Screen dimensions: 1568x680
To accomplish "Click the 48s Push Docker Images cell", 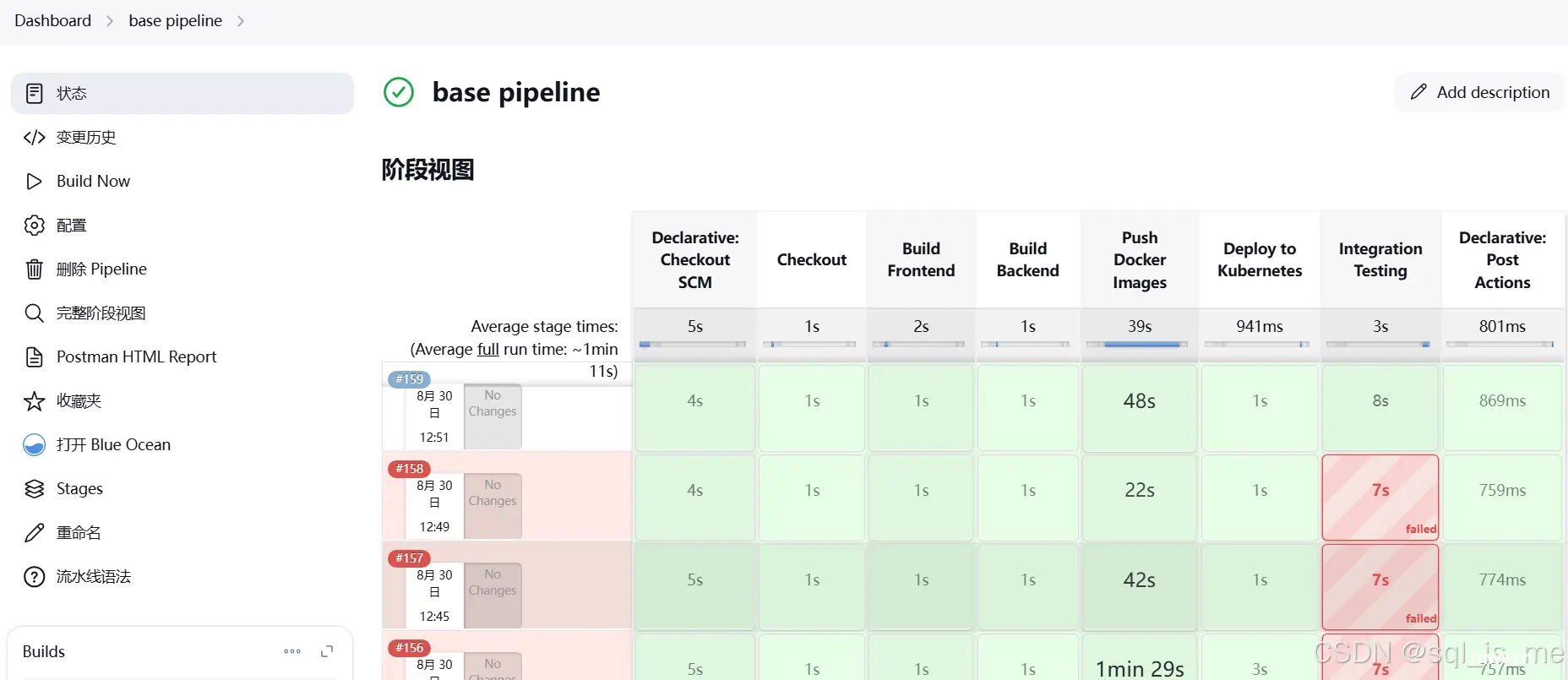I will (x=1139, y=408).
